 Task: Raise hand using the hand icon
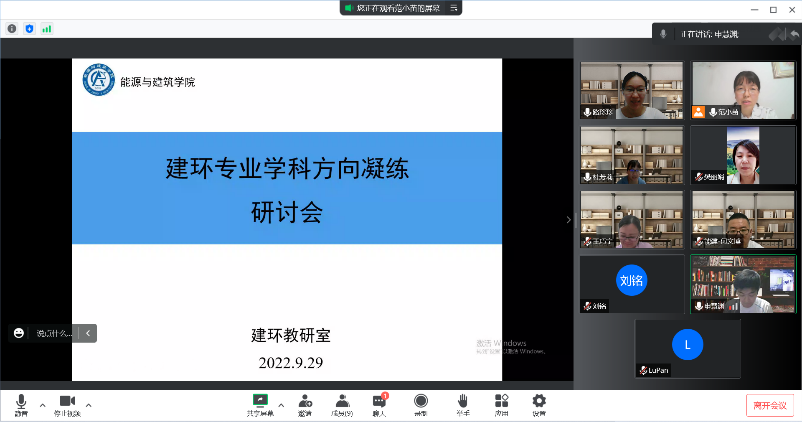point(463,402)
